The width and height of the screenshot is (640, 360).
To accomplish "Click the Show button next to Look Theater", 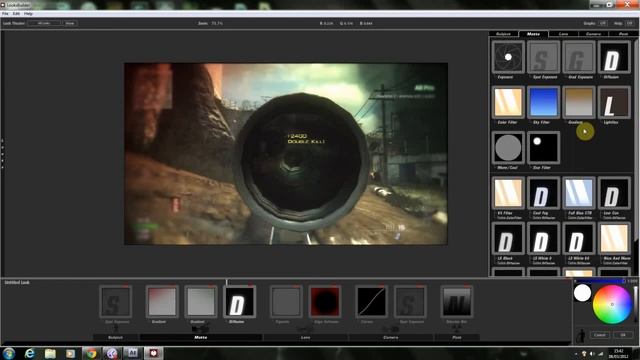I will 70,23.
